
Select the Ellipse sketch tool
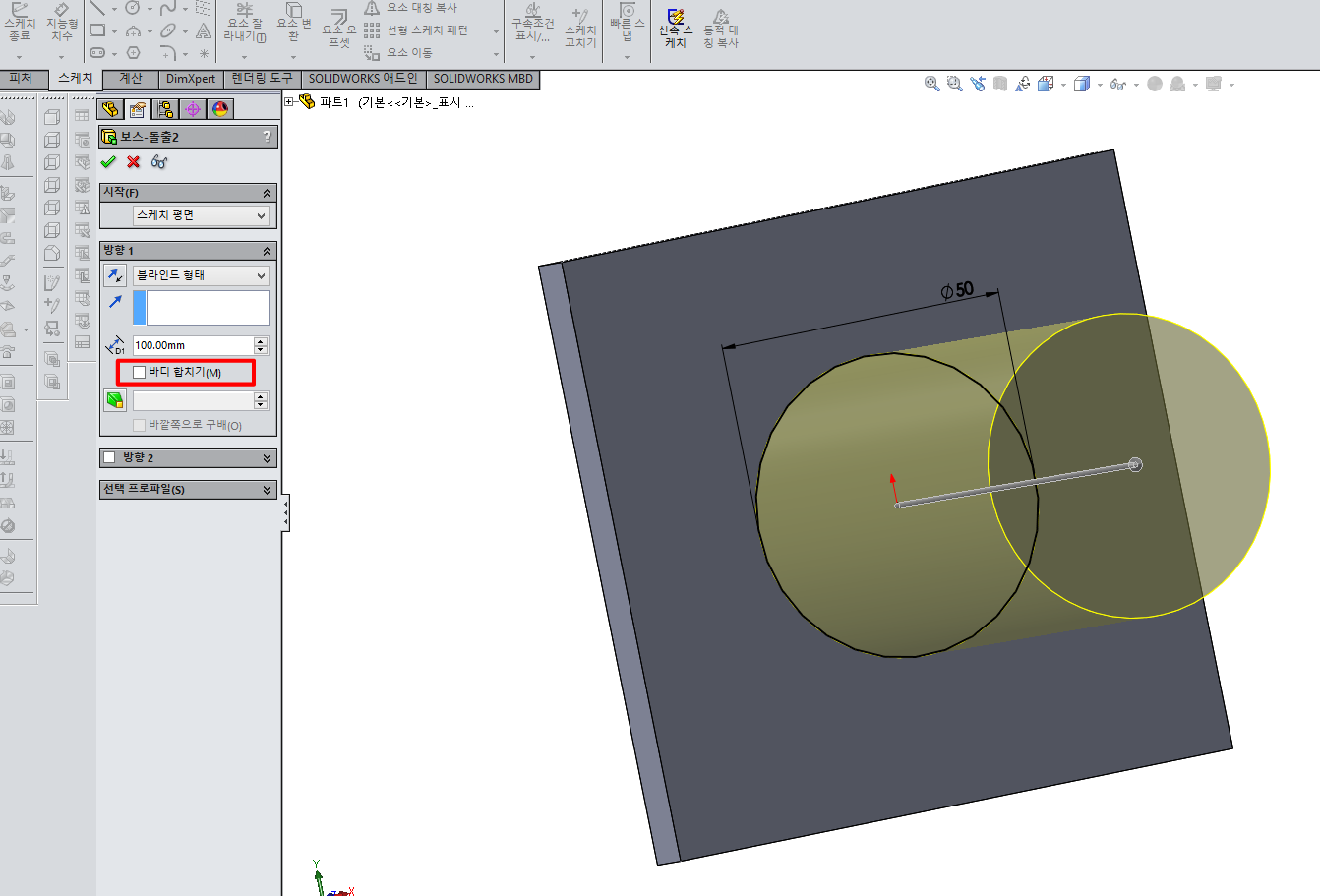click(x=168, y=30)
